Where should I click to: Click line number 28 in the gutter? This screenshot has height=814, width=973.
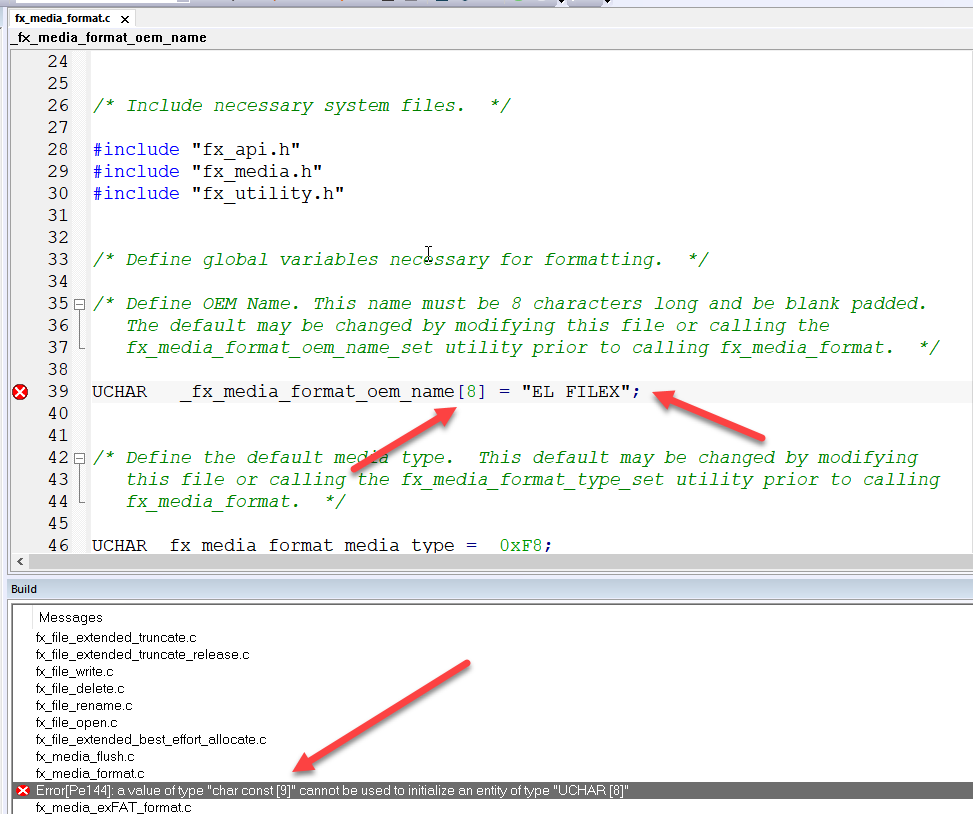58,150
